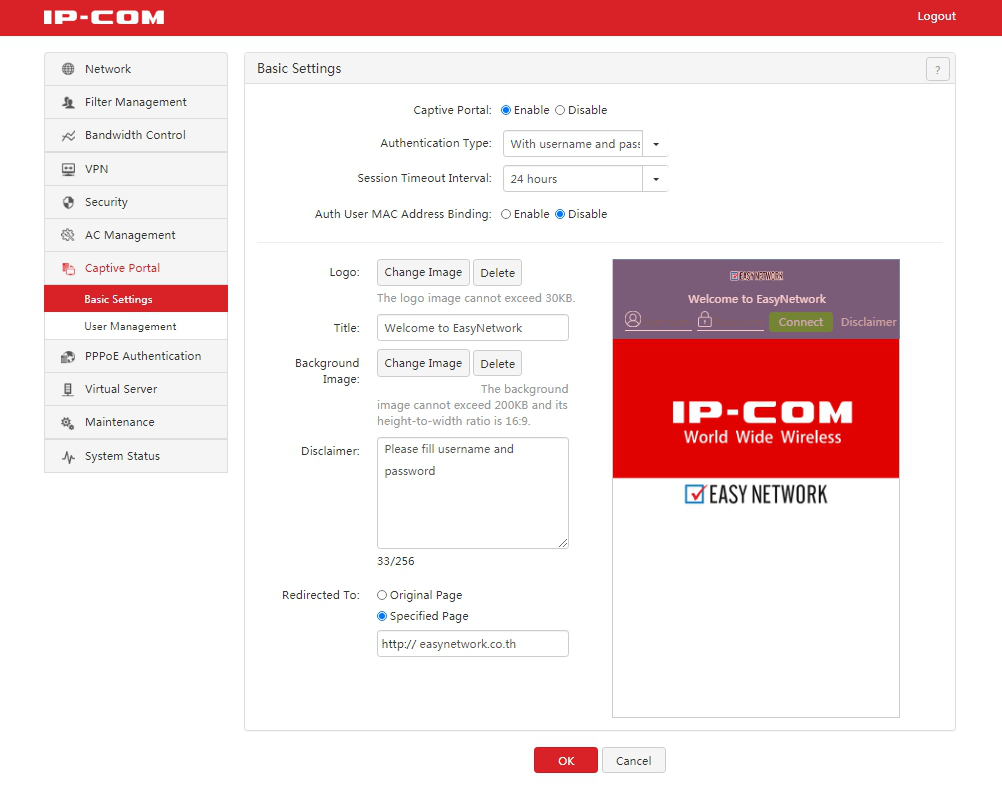Click the Virtual Server icon

click(68, 389)
